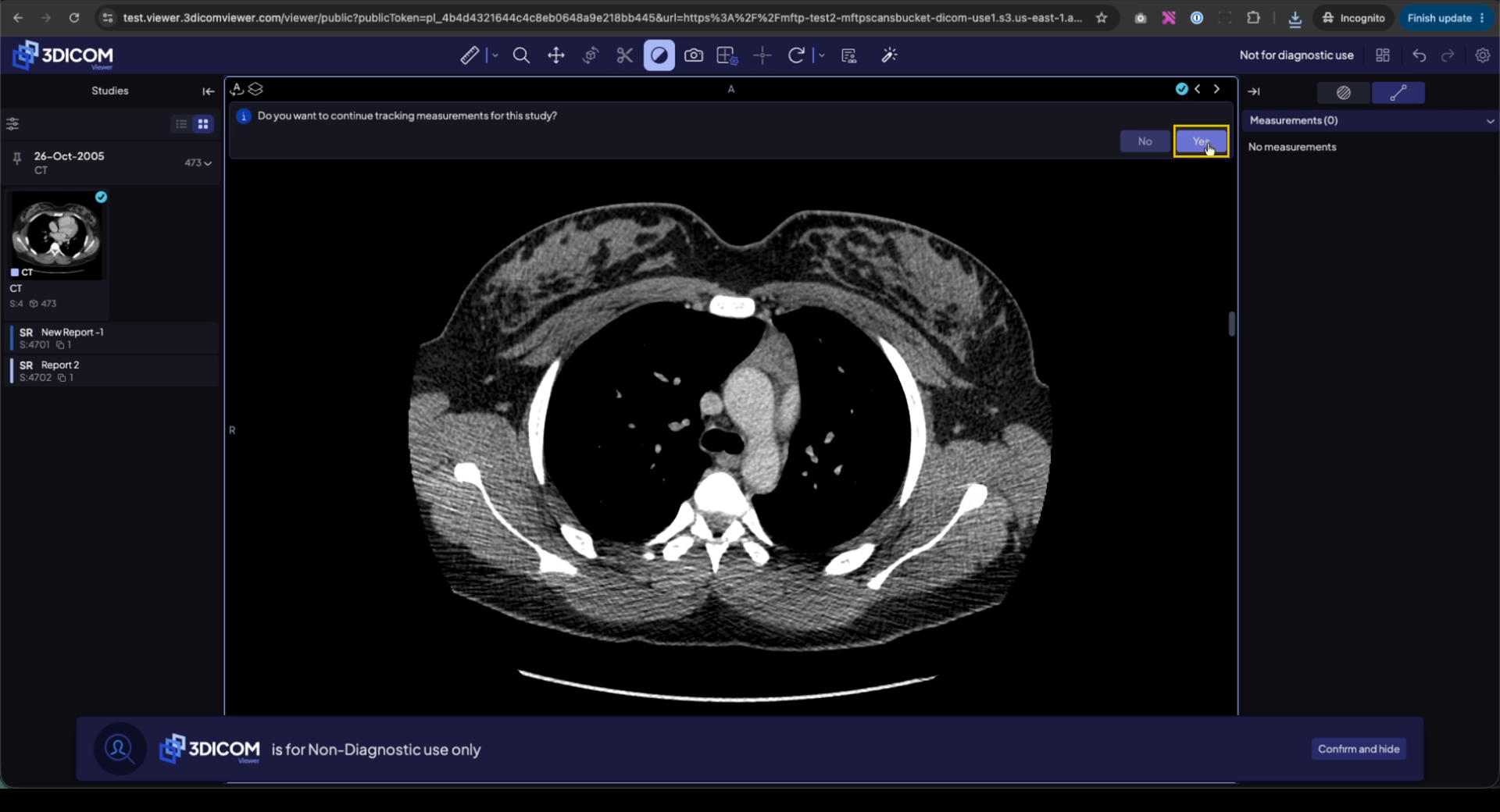Click the 3DICOM Viewer logo
Viewport: 1500px width, 812px height.
click(x=63, y=55)
